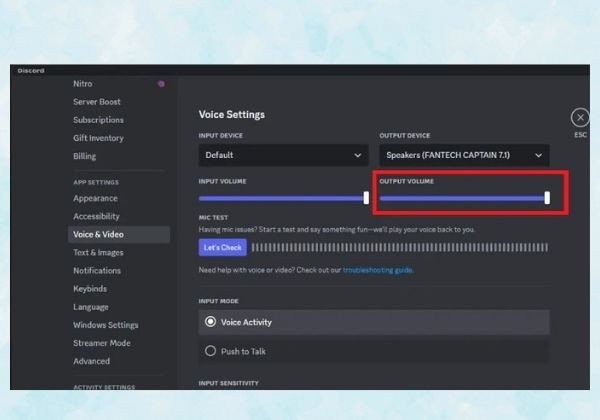Select Push to Talk input mode
The width and height of the screenshot is (600, 420).
[374, 351]
